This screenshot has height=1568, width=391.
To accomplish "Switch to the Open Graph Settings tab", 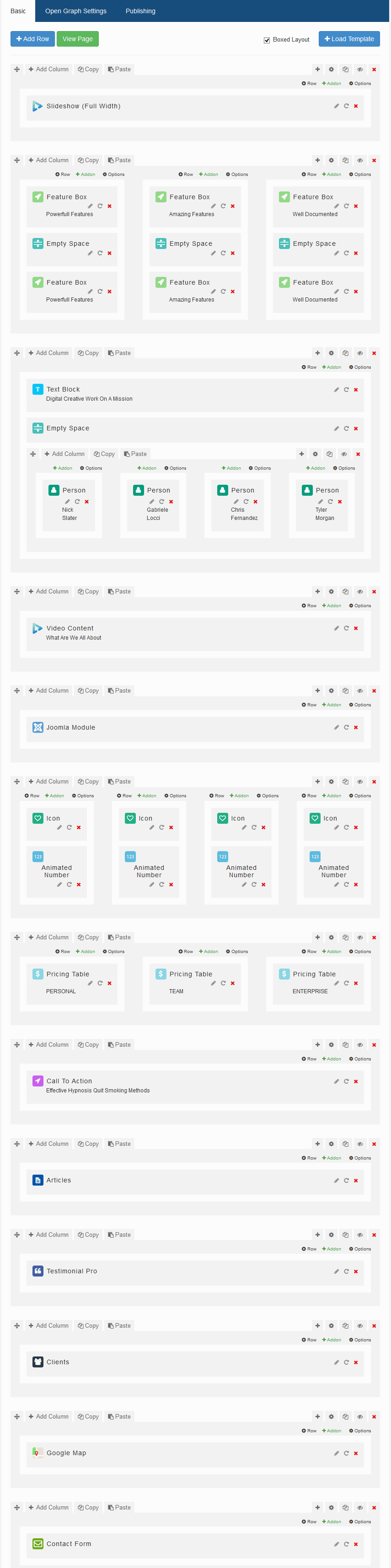I will [75, 11].
